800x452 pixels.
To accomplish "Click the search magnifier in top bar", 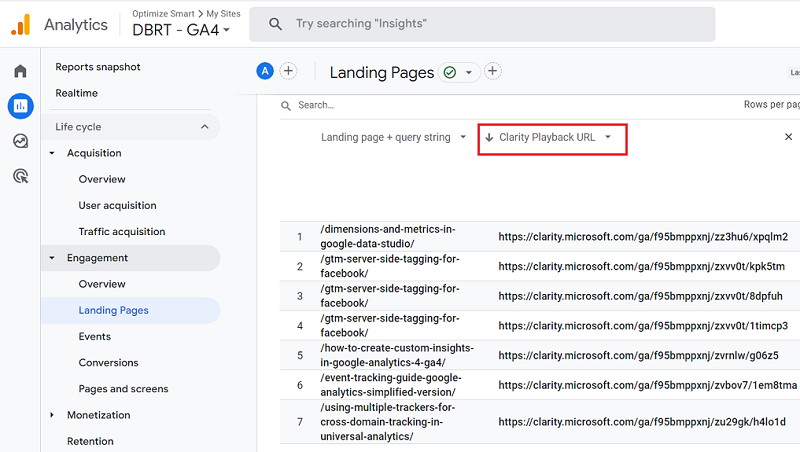I will click(275, 23).
